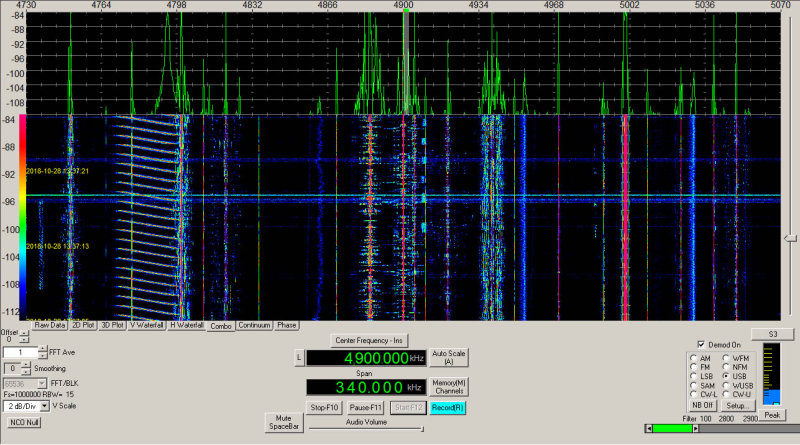Decrease the Smoothing value
This screenshot has width=800, height=445.
(x=26, y=372)
